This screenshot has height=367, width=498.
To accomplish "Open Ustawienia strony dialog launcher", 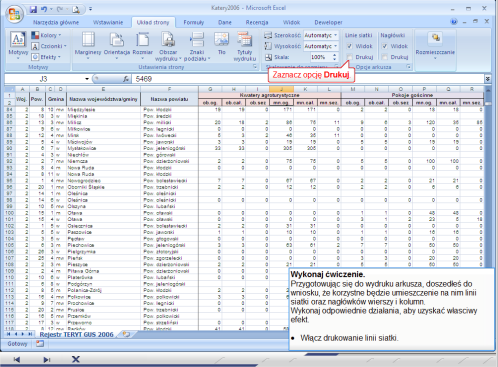I will (255, 67).
